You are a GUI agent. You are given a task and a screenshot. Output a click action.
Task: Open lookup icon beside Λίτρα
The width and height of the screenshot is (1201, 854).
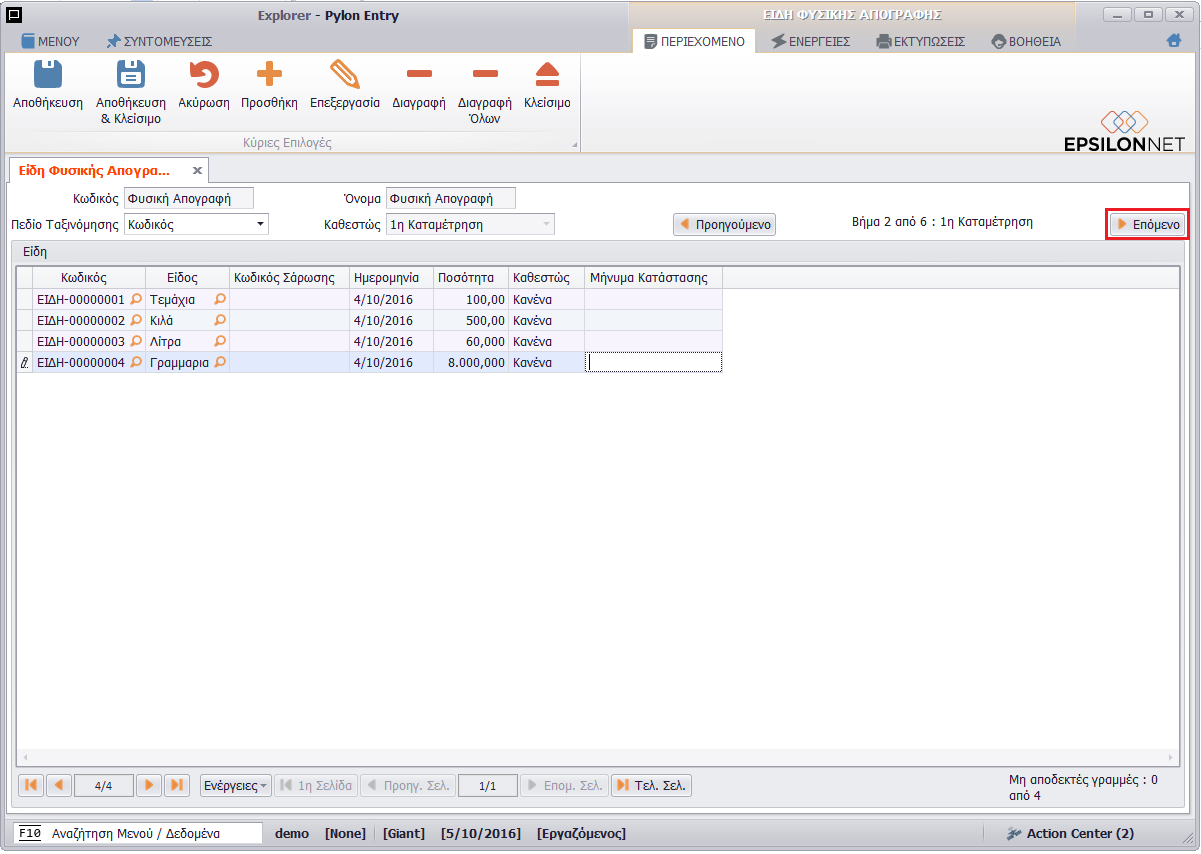coord(220,341)
